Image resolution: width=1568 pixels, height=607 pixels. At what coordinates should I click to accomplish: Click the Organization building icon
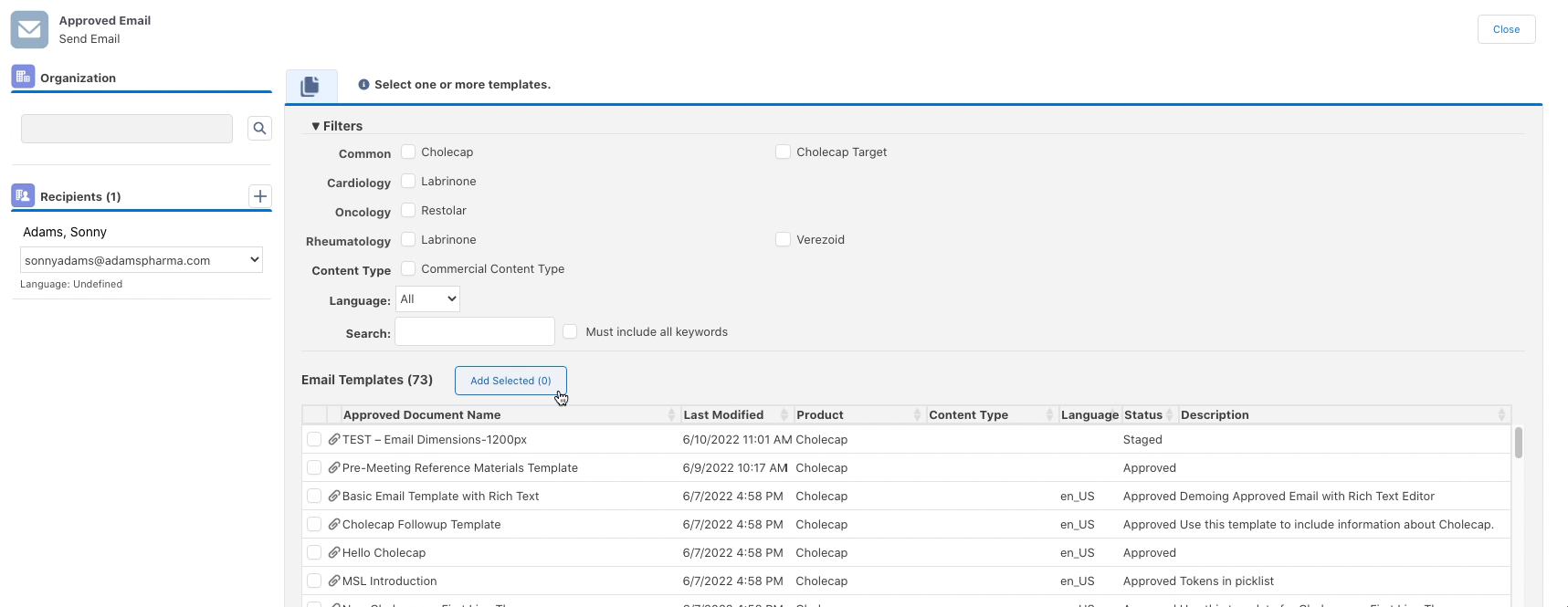[x=23, y=78]
